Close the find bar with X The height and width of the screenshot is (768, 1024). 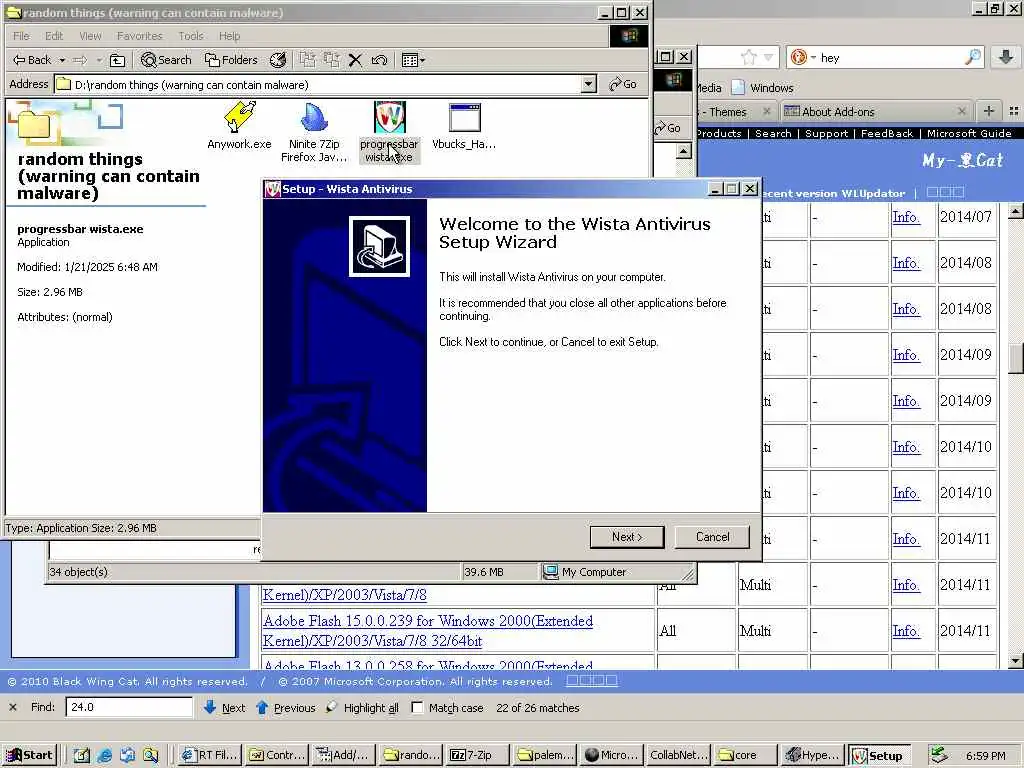12,707
